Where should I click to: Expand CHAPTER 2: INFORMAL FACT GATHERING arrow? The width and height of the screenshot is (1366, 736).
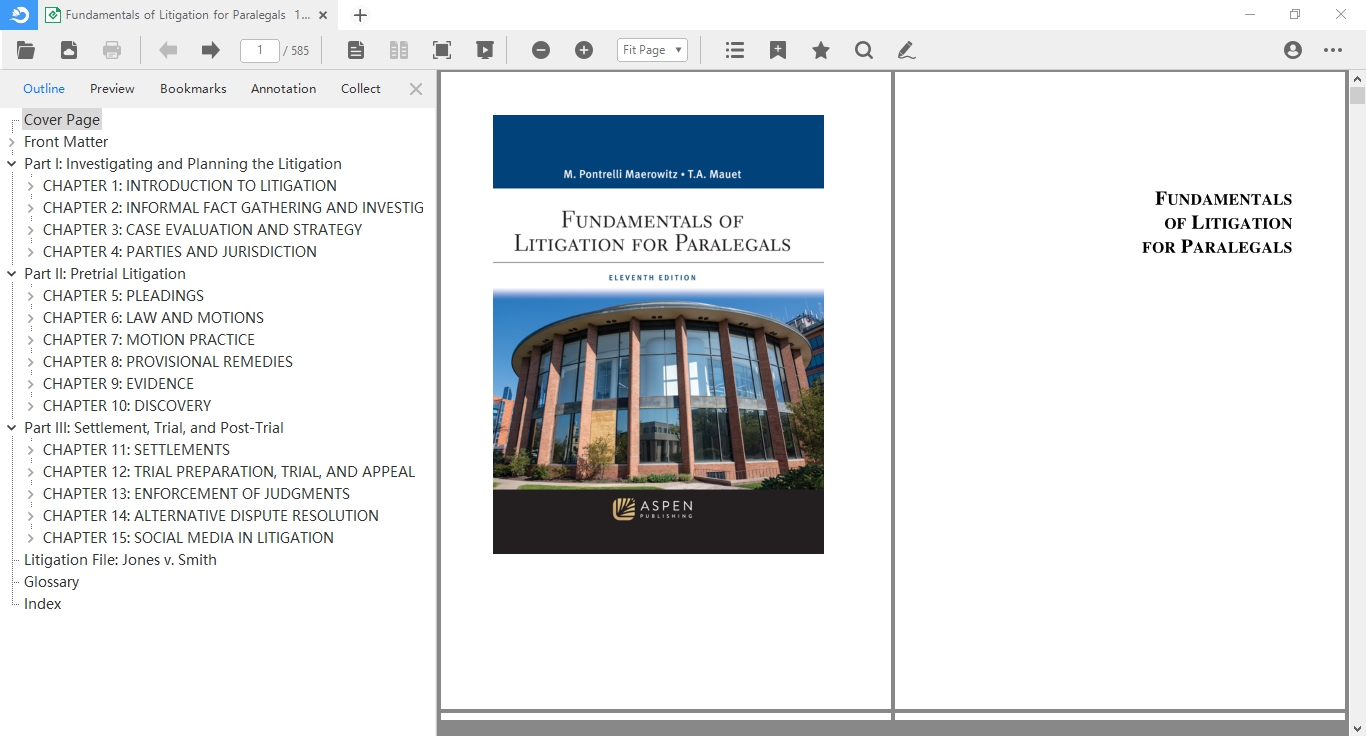[31, 208]
